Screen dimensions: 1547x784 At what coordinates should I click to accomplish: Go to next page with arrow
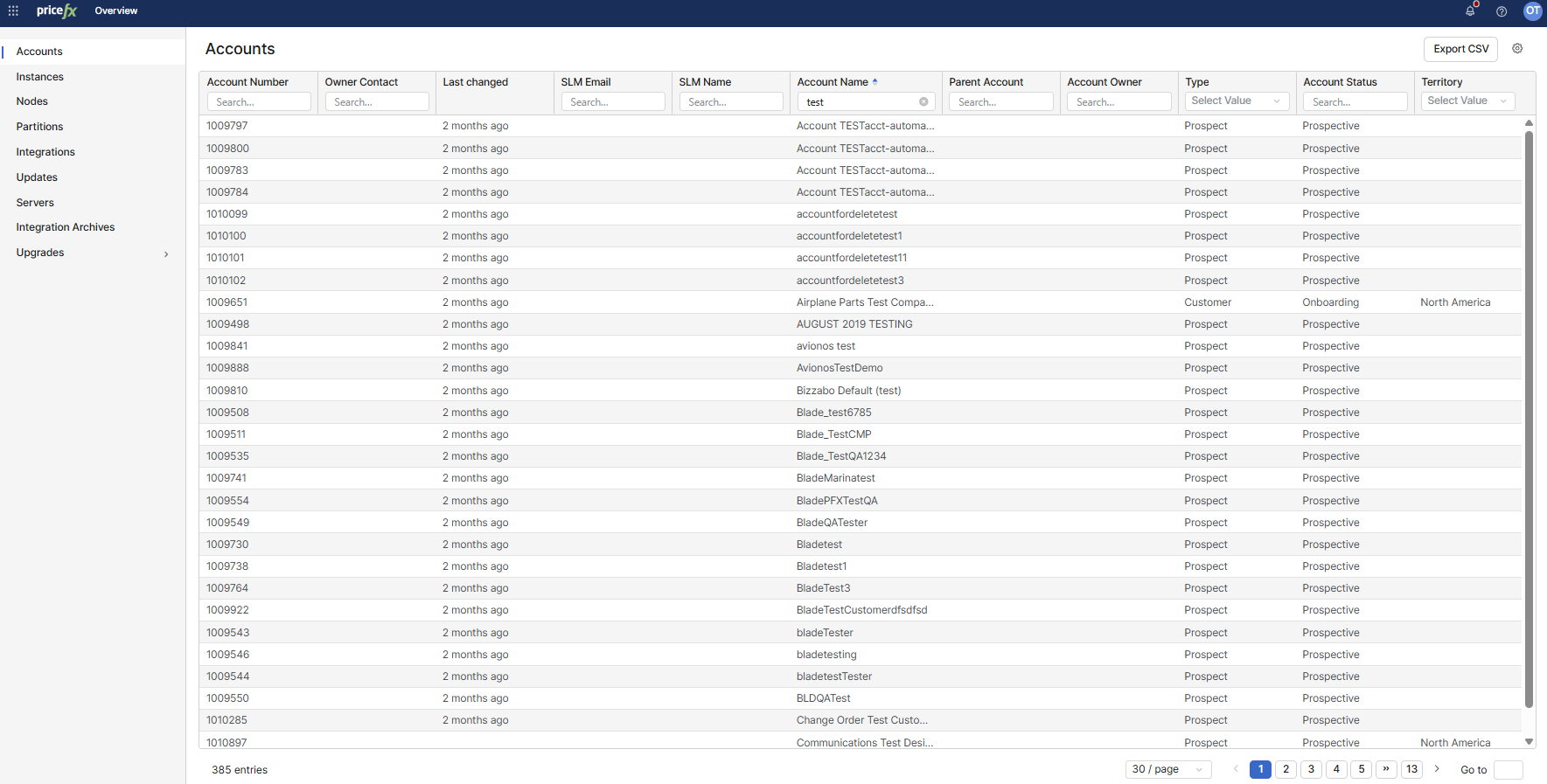click(1437, 769)
